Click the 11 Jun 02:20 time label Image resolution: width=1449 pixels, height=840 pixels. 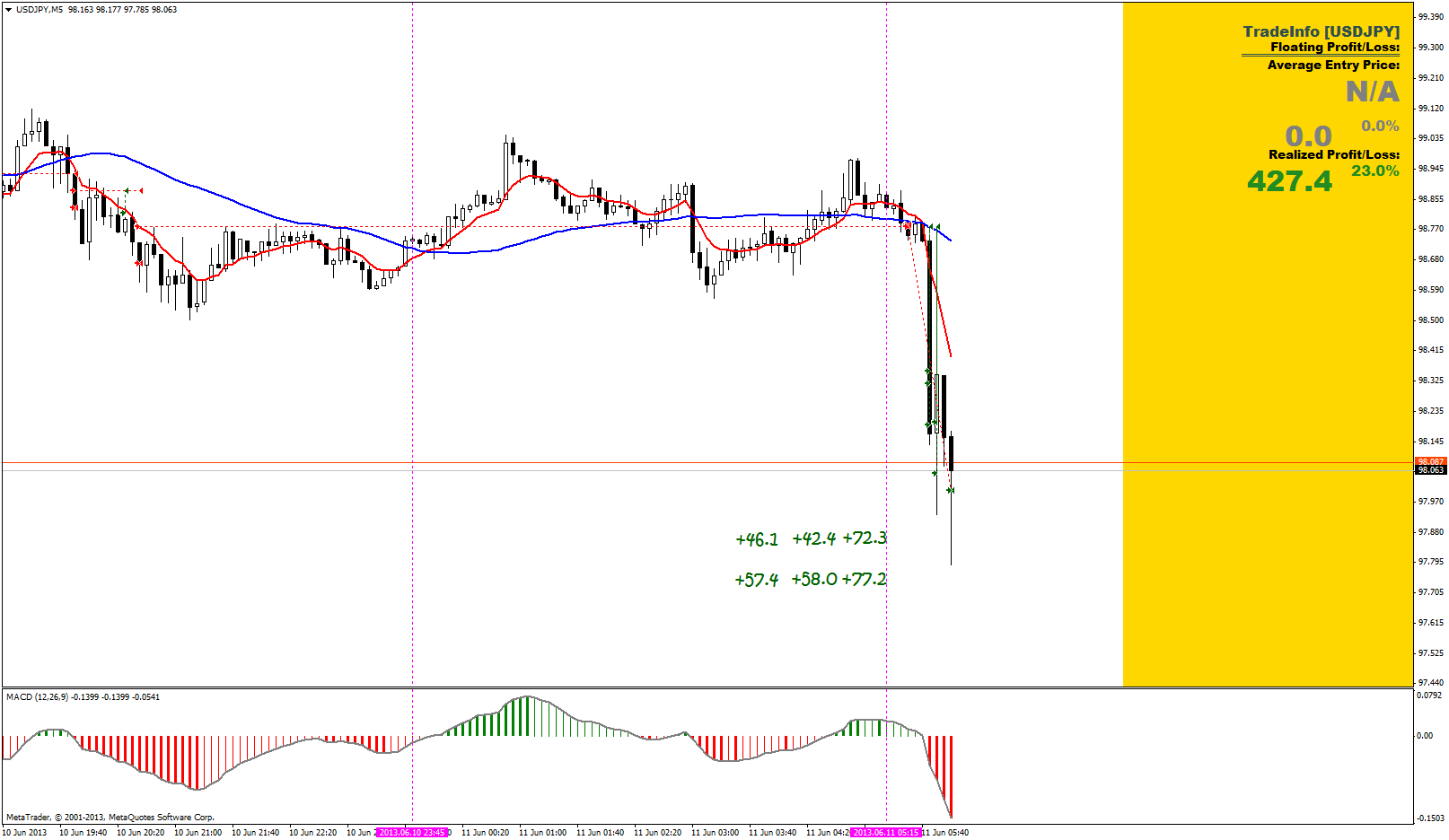click(658, 833)
